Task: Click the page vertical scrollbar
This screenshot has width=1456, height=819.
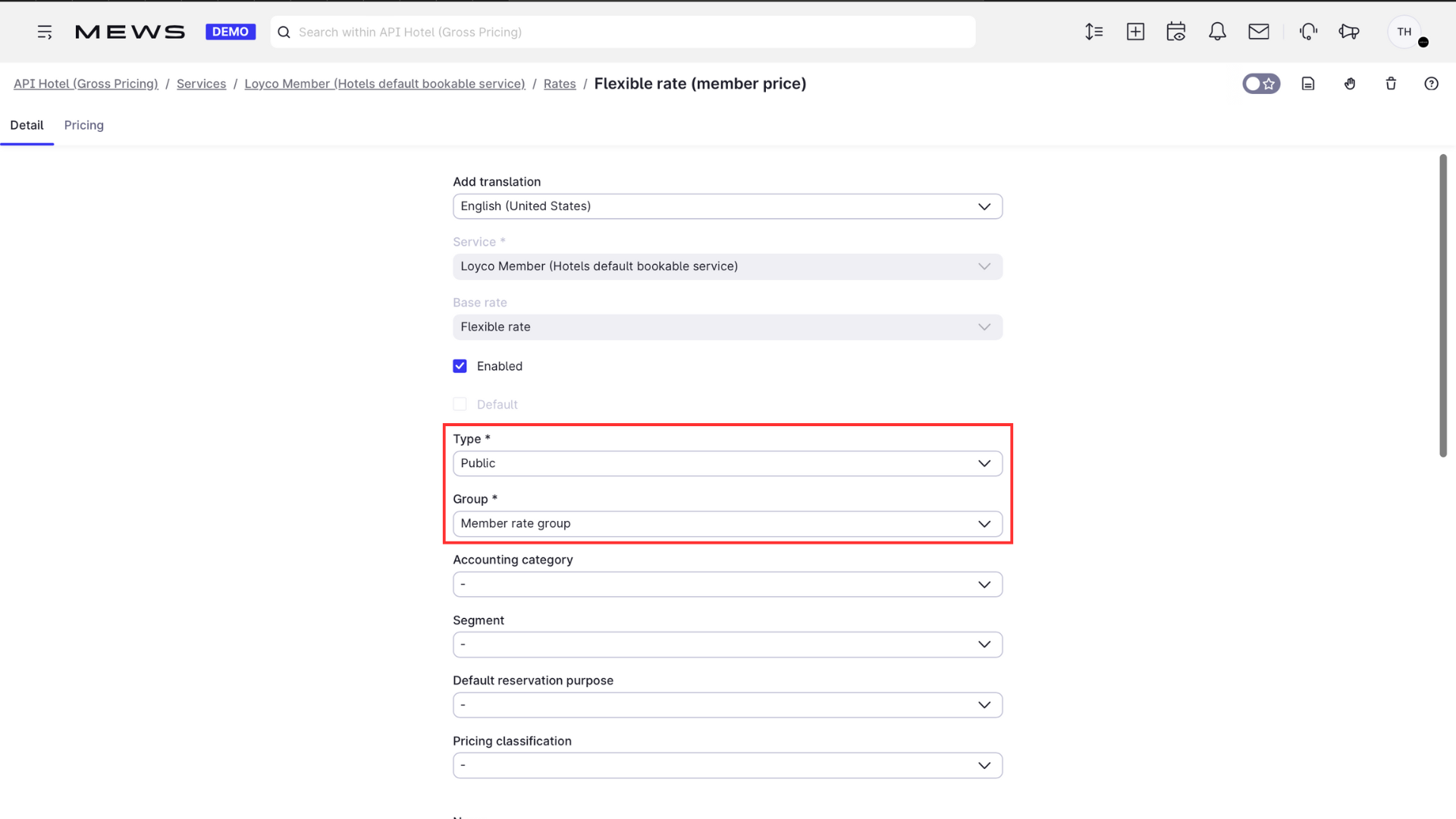Action: click(1443, 306)
